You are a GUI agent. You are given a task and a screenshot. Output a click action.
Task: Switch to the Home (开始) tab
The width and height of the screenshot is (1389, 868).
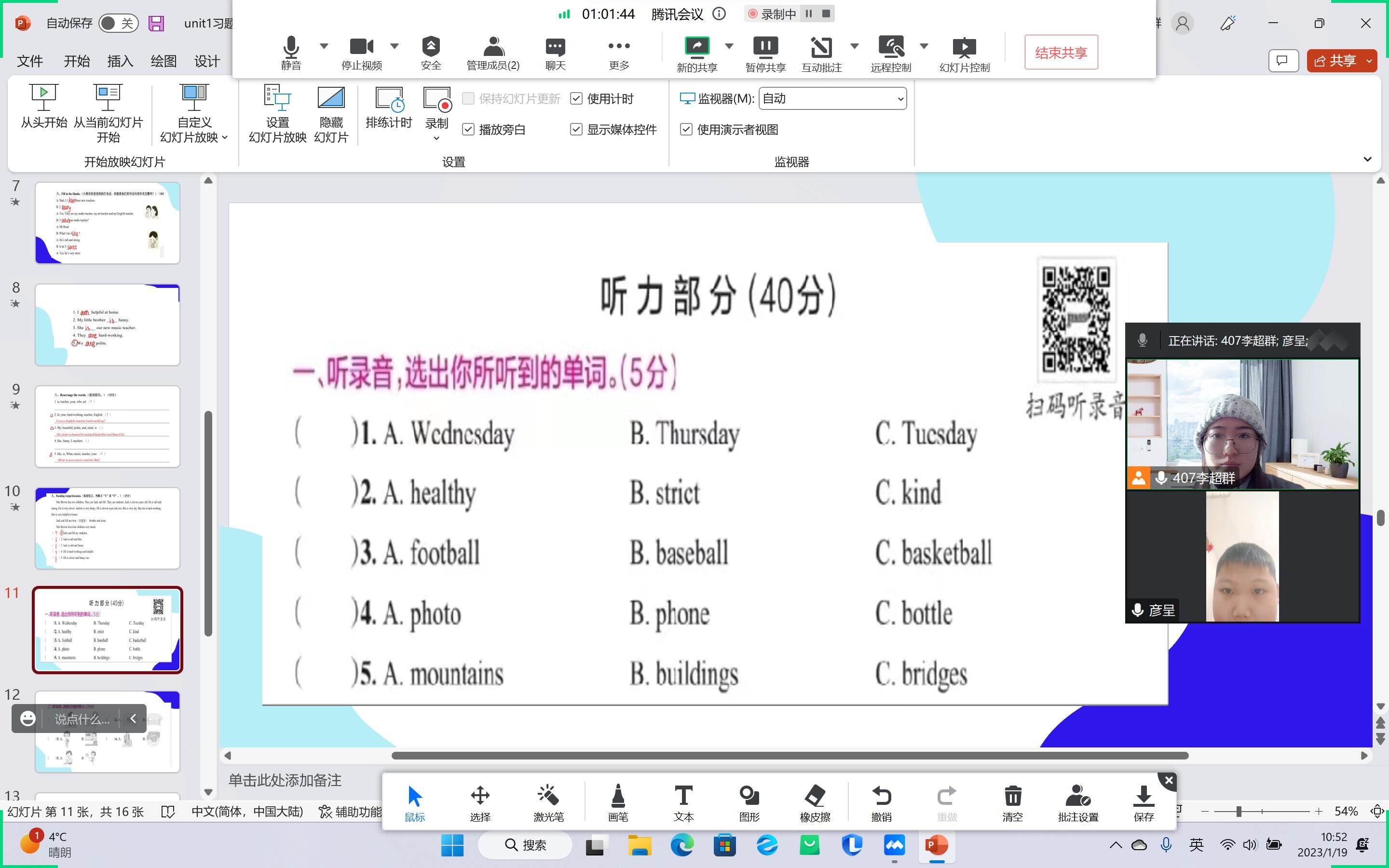tap(76, 61)
